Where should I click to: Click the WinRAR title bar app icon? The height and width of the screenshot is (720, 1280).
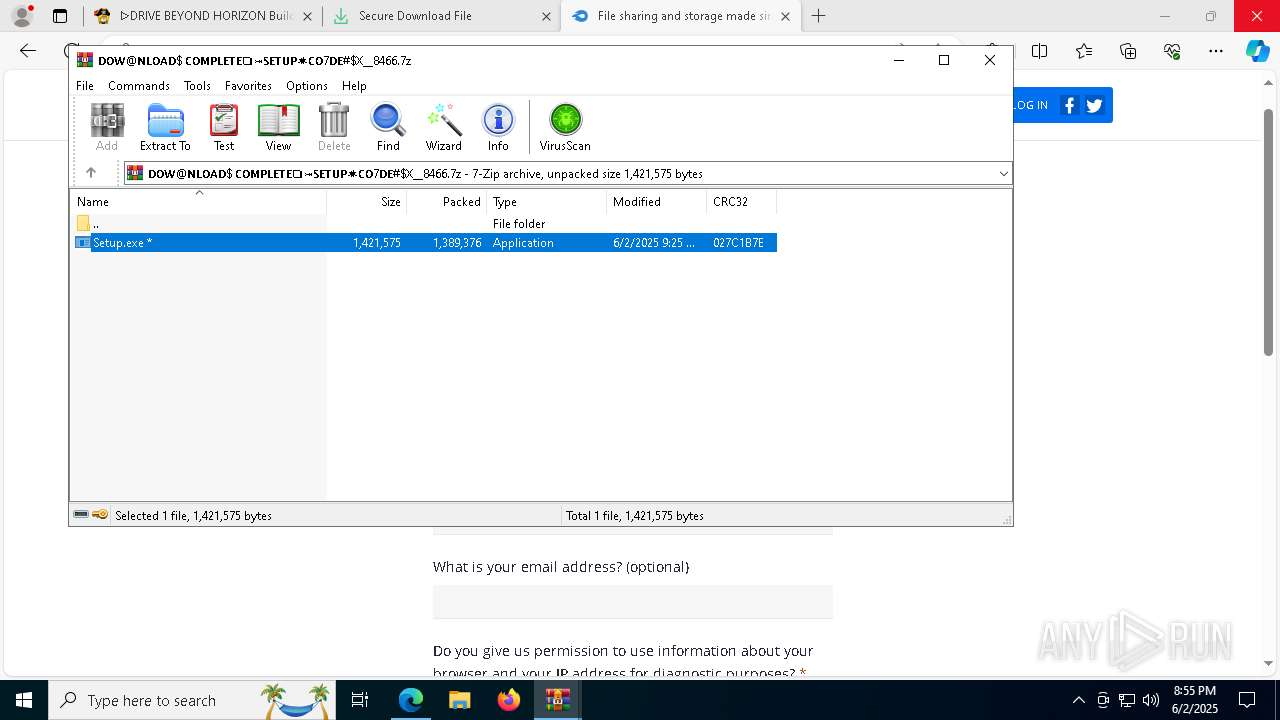click(x=84, y=60)
